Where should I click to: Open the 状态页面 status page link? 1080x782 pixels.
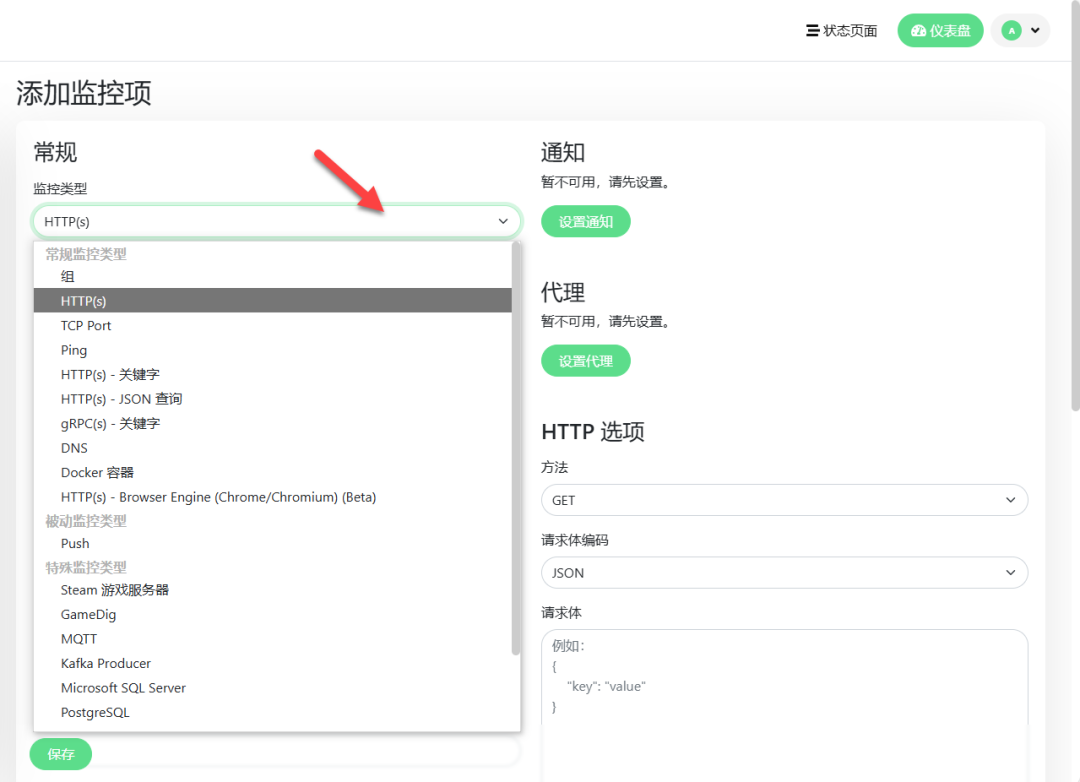pyautogui.click(x=841, y=31)
